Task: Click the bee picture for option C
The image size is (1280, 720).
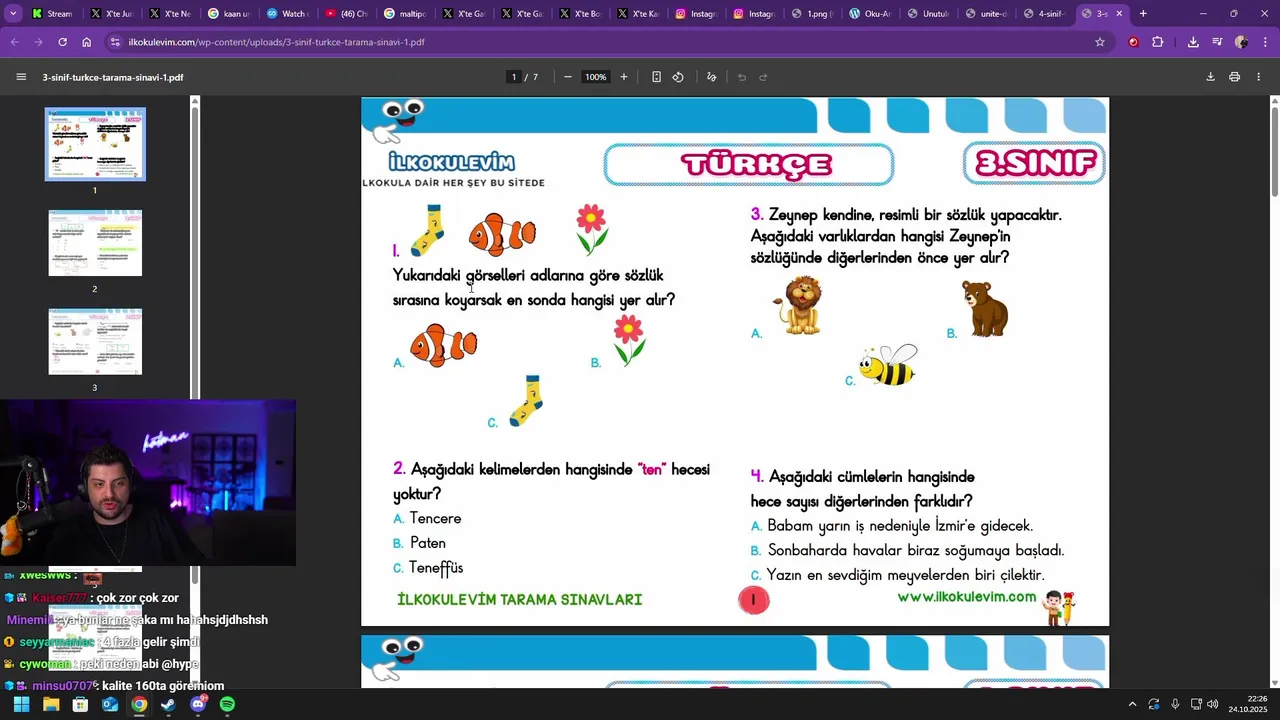Action: tap(889, 366)
